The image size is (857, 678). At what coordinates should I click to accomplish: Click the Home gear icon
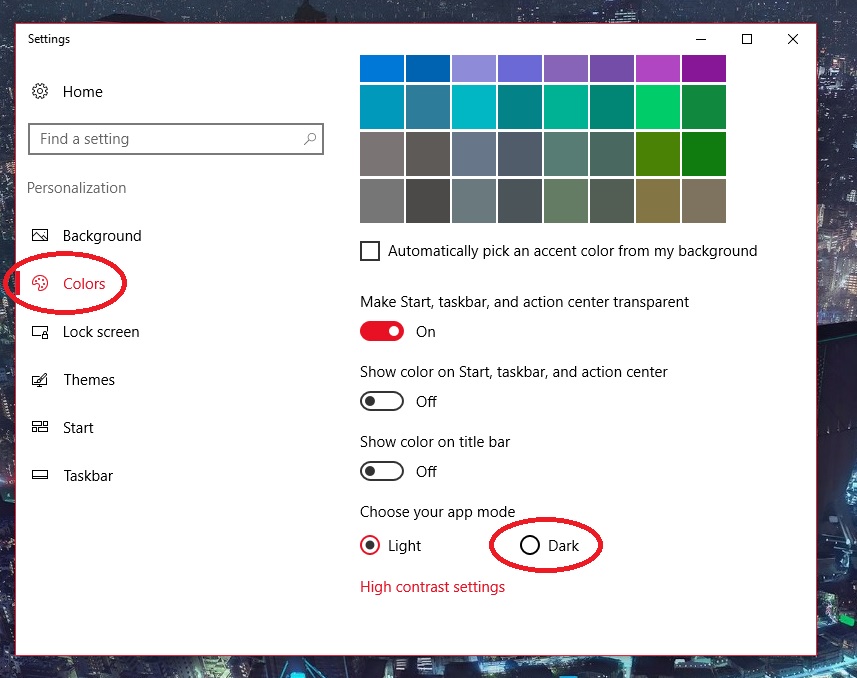point(40,91)
